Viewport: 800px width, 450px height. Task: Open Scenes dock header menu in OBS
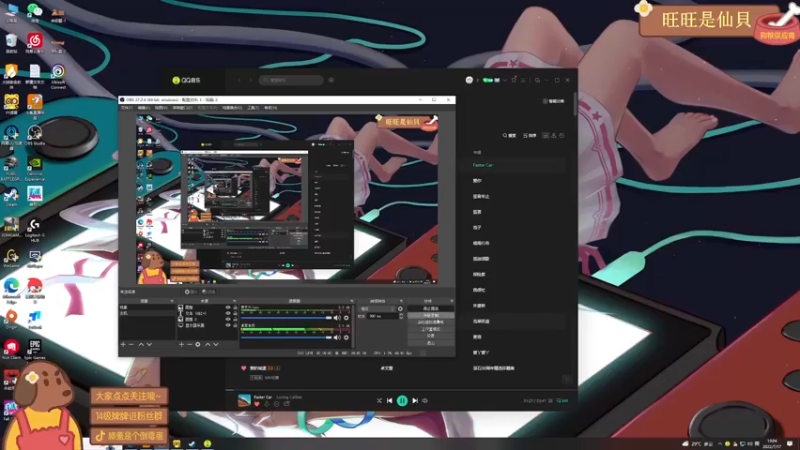click(x=171, y=301)
